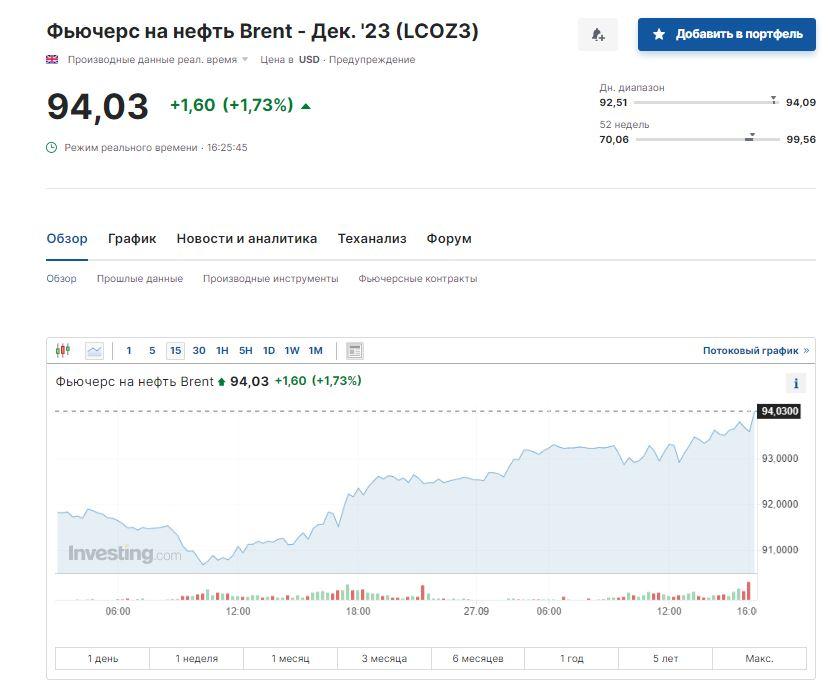Switch chart to candlestick view icon
Viewport: 828px width, 684px height.
(x=63, y=350)
